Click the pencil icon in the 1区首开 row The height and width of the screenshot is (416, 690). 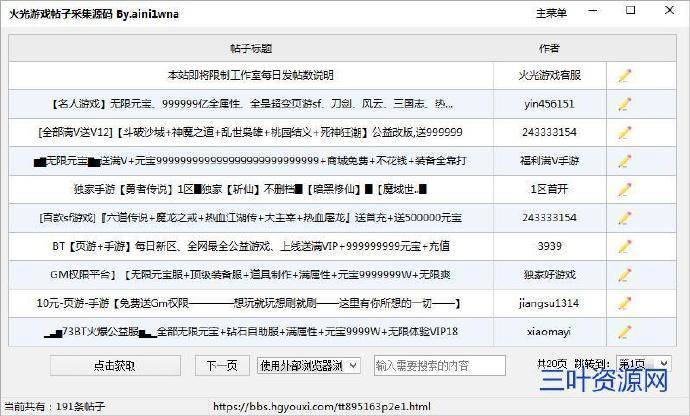pyautogui.click(x=624, y=190)
